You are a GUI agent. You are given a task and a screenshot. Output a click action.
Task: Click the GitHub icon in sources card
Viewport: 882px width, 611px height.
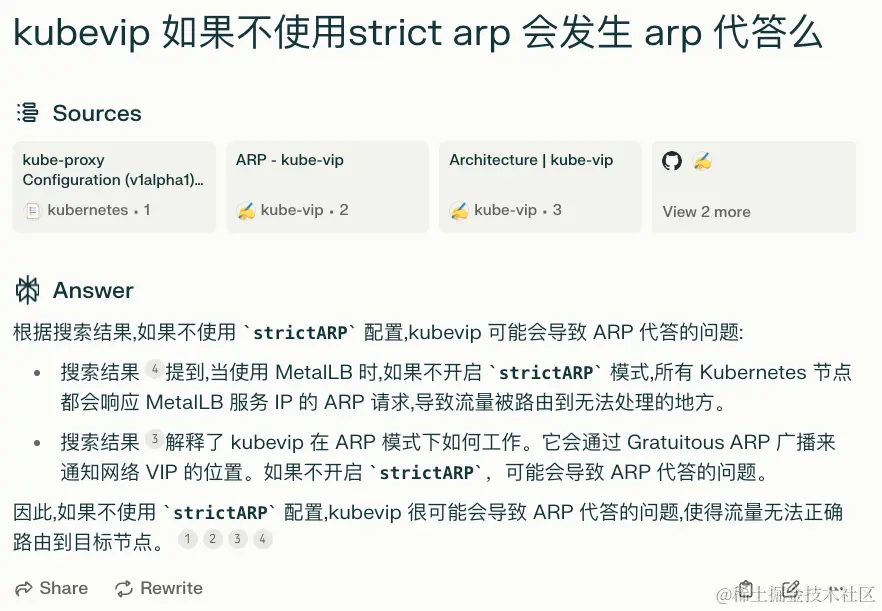coord(672,161)
